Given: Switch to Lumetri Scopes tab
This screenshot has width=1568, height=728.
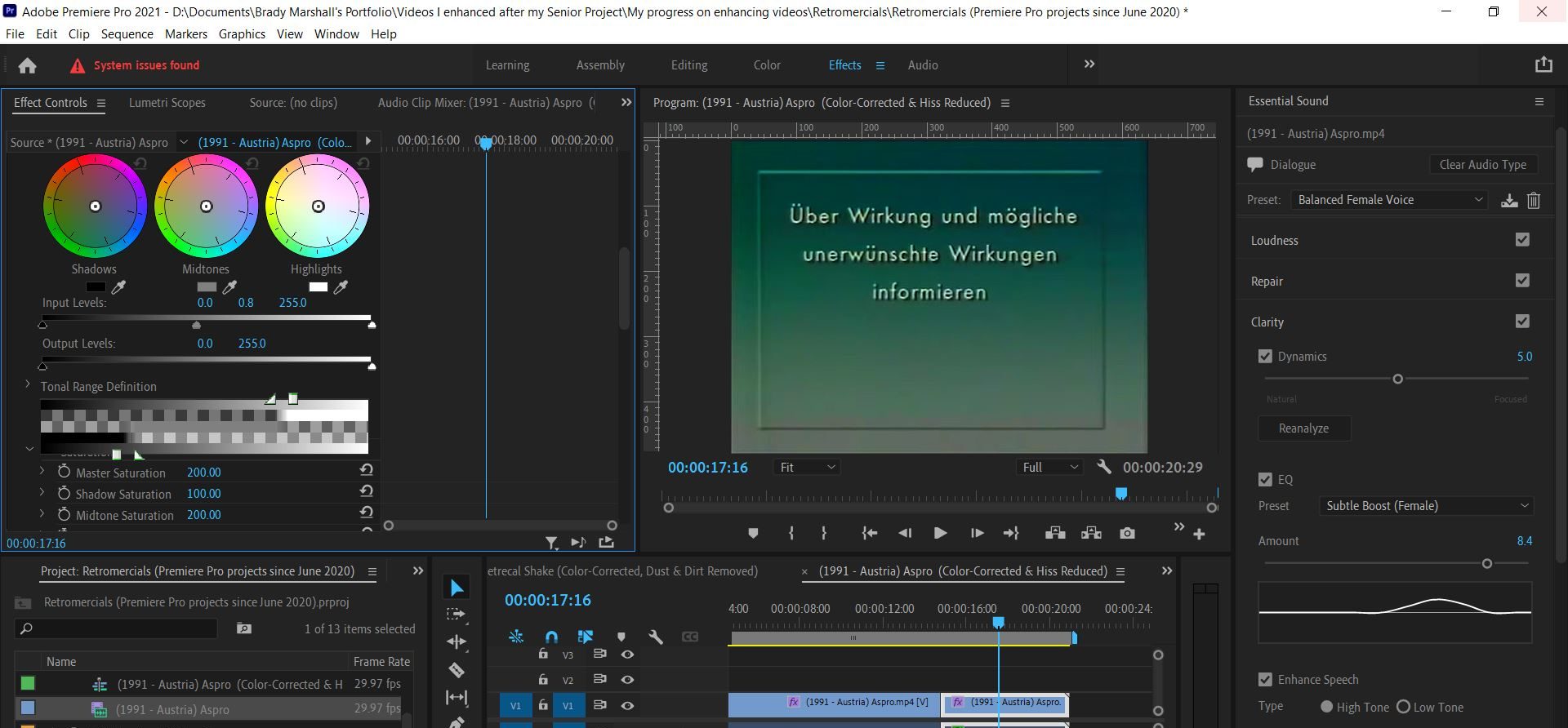Looking at the screenshot, I should point(167,103).
